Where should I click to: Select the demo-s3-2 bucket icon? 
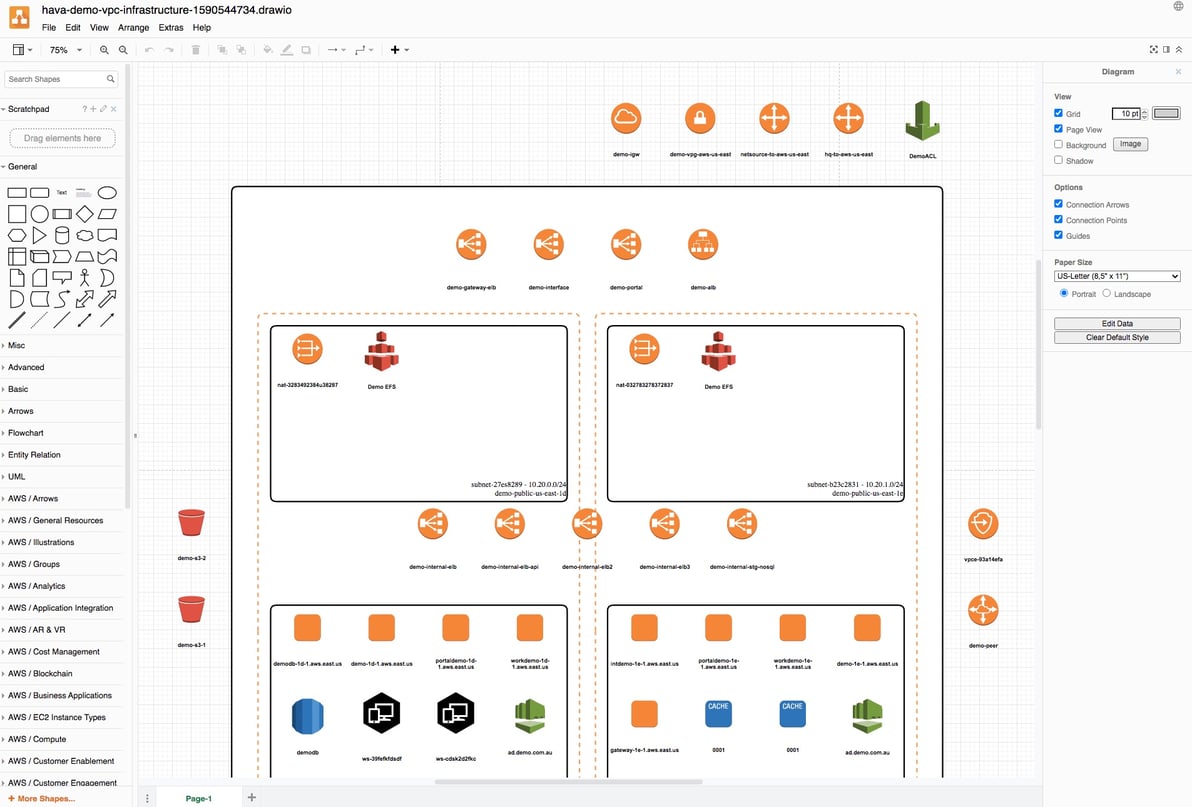tap(191, 521)
